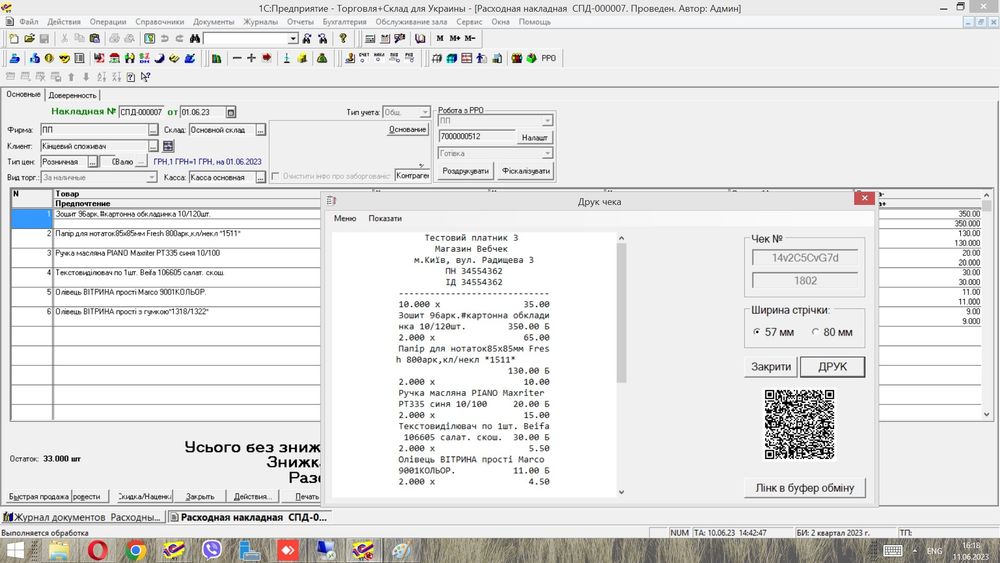Select 57 мм ribbon width
Viewport: 1000px width, 563px height.
pos(757,332)
